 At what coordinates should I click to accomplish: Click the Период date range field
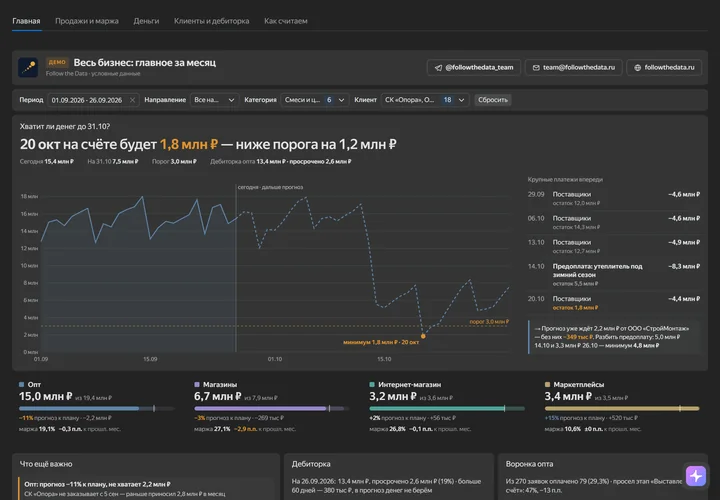(93, 100)
